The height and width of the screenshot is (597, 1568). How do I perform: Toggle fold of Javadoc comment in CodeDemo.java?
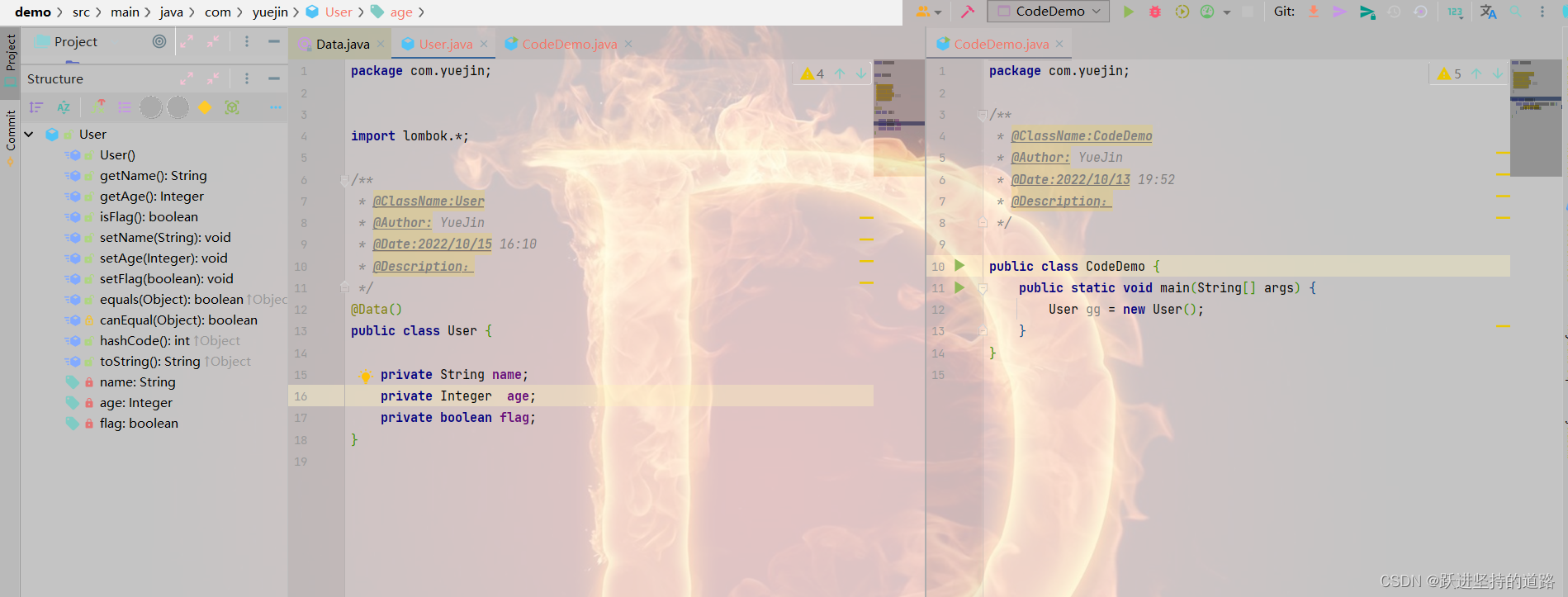(x=983, y=115)
